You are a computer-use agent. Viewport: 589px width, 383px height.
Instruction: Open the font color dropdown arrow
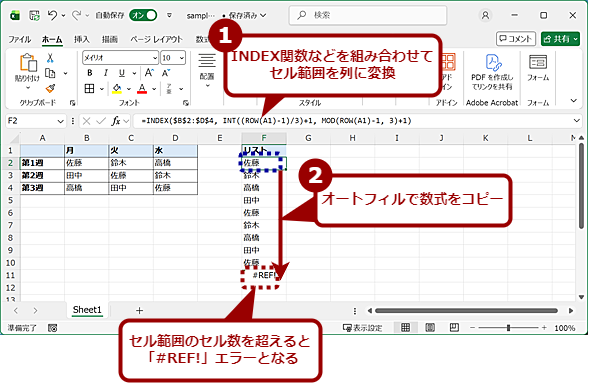tap(154, 89)
